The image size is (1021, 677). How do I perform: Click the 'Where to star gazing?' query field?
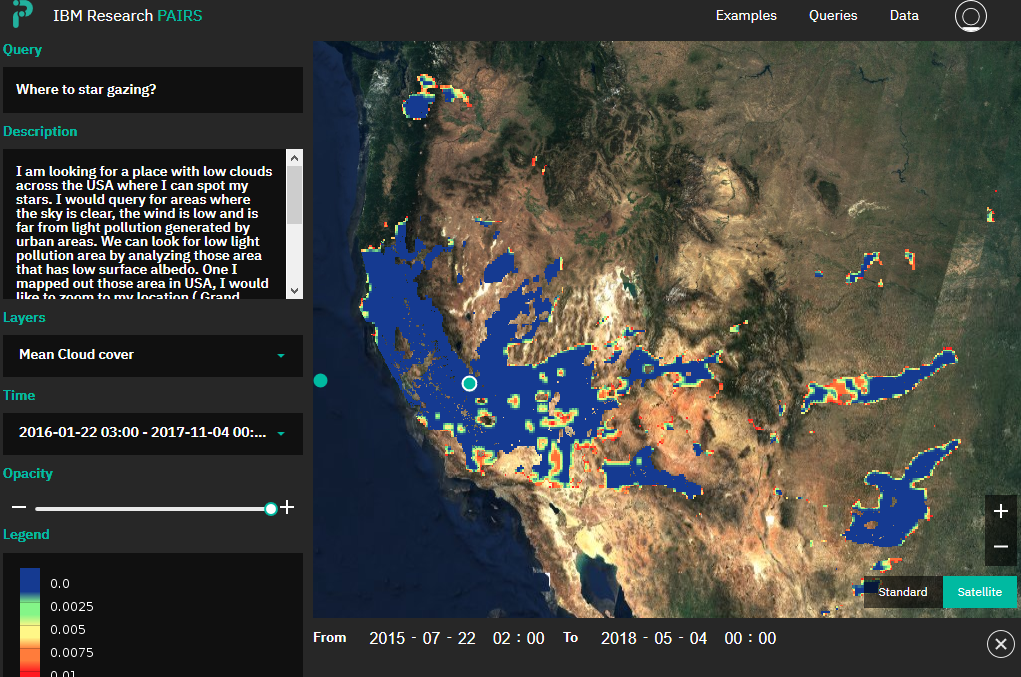153,90
